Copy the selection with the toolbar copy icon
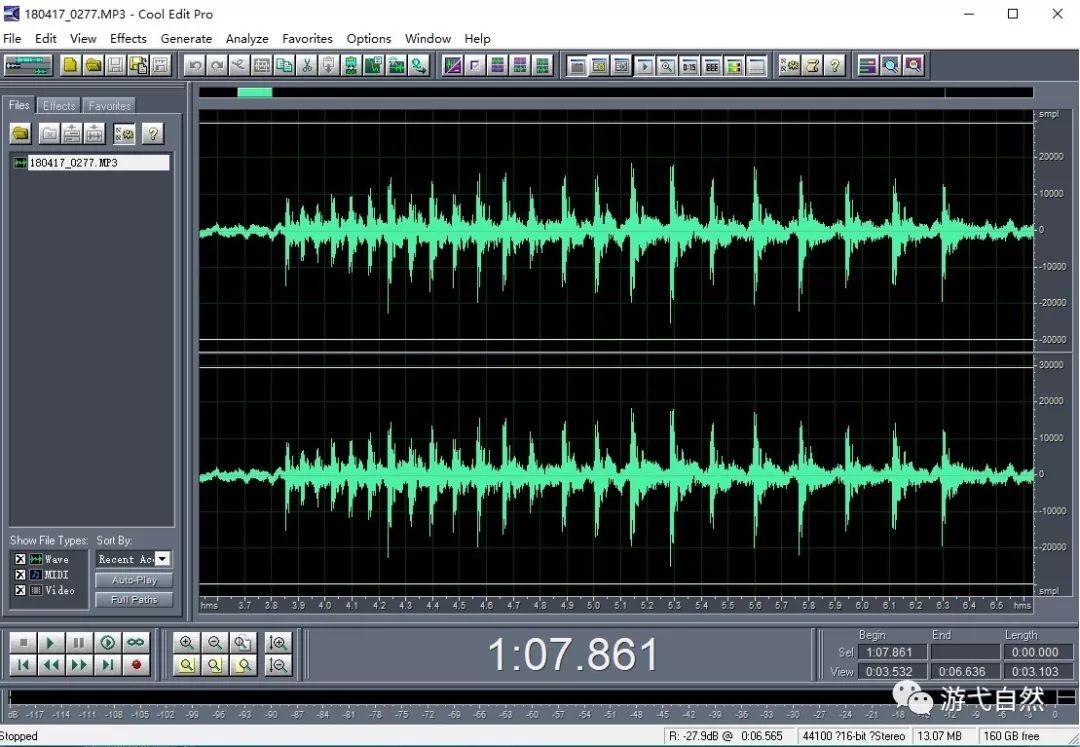Viewport: 1080px width, 747px height. tap(284, 65)
